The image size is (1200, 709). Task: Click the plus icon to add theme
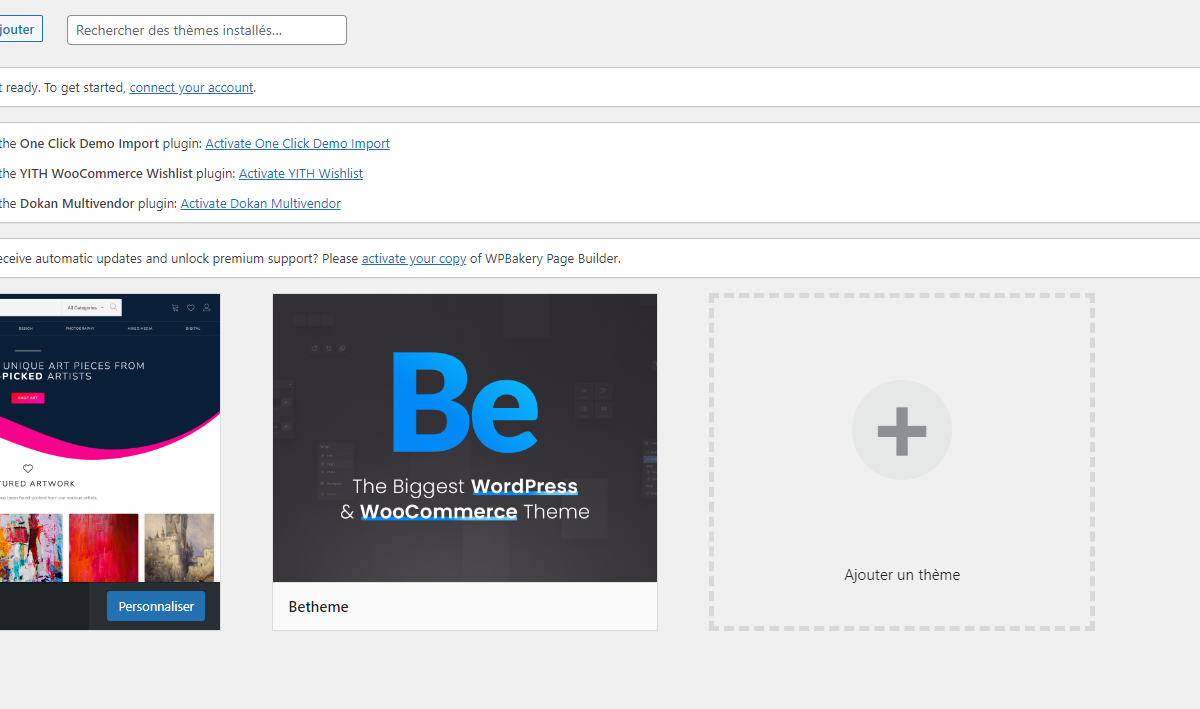902,430
